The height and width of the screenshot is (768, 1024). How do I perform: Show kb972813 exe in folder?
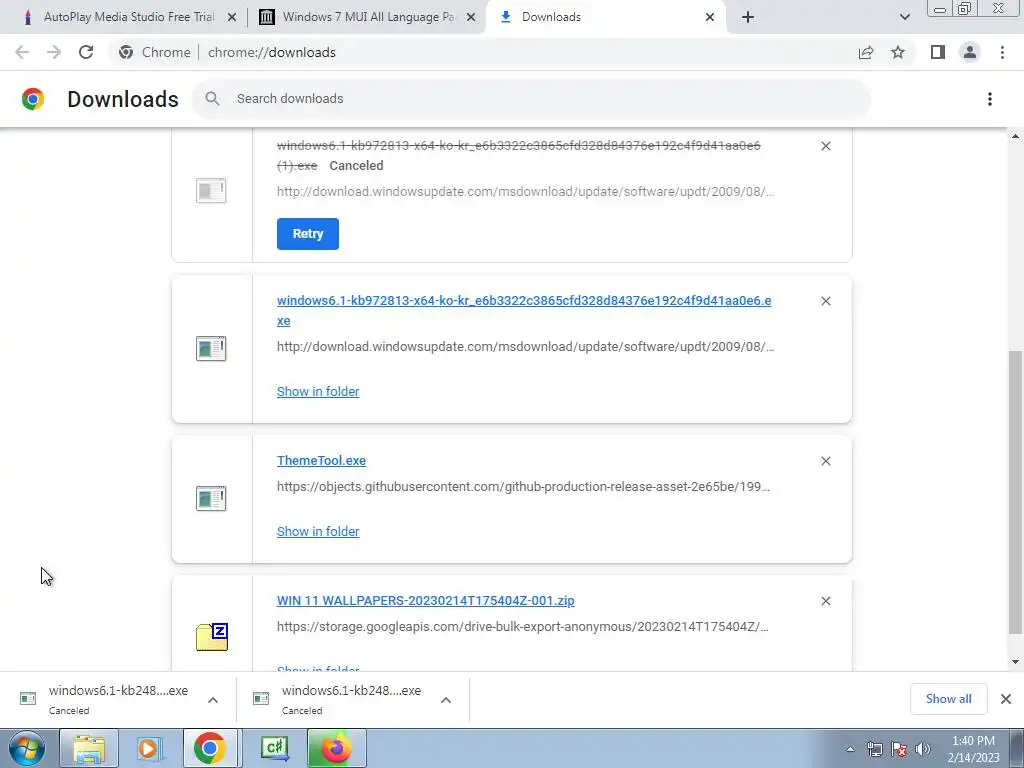coord(318,392)
